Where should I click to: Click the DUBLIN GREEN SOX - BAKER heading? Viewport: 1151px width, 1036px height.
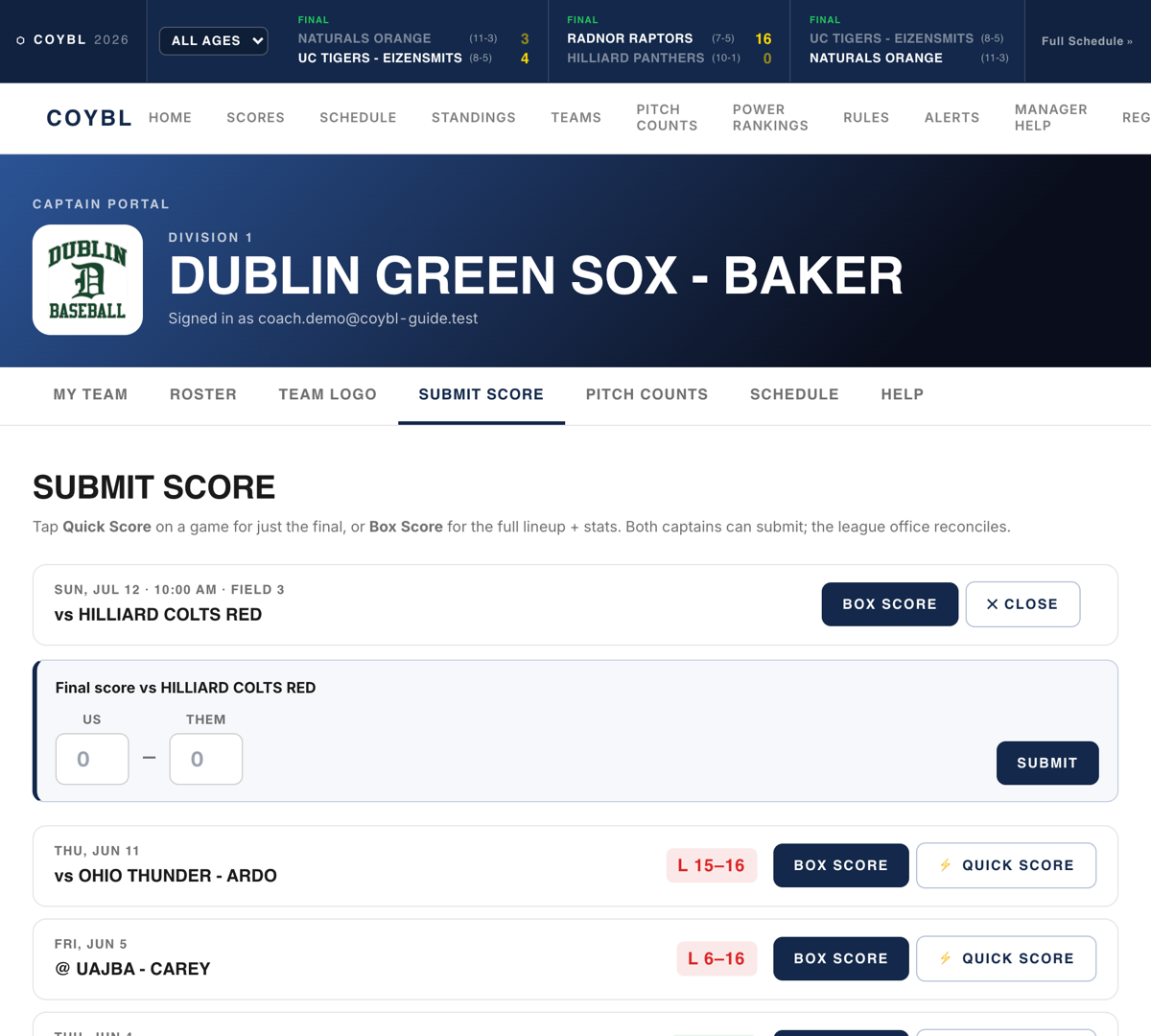[x=535, y=276]
